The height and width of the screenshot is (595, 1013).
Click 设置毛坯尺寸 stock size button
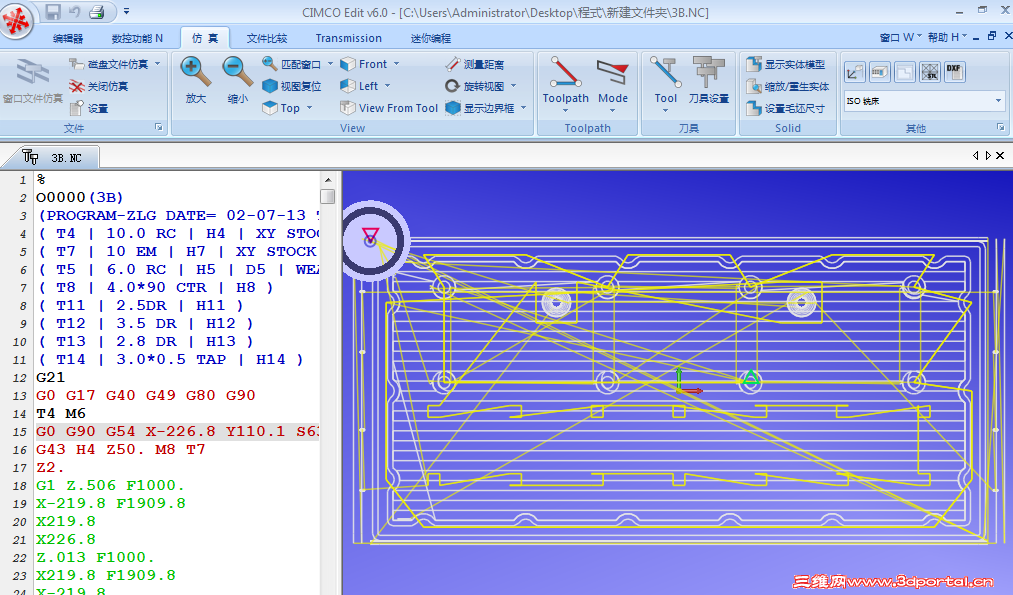[x=786, y=108]
